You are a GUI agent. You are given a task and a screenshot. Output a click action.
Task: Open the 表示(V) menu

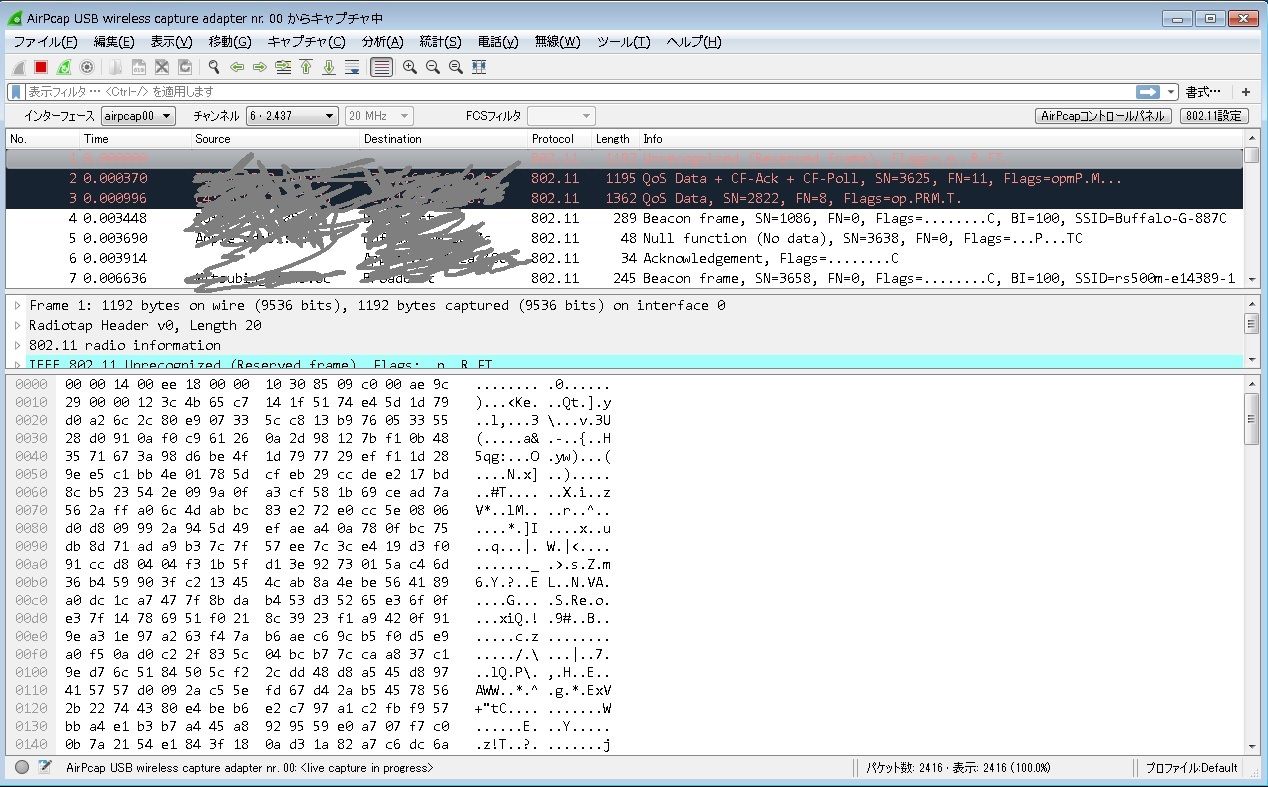click(x=171, y=42)
